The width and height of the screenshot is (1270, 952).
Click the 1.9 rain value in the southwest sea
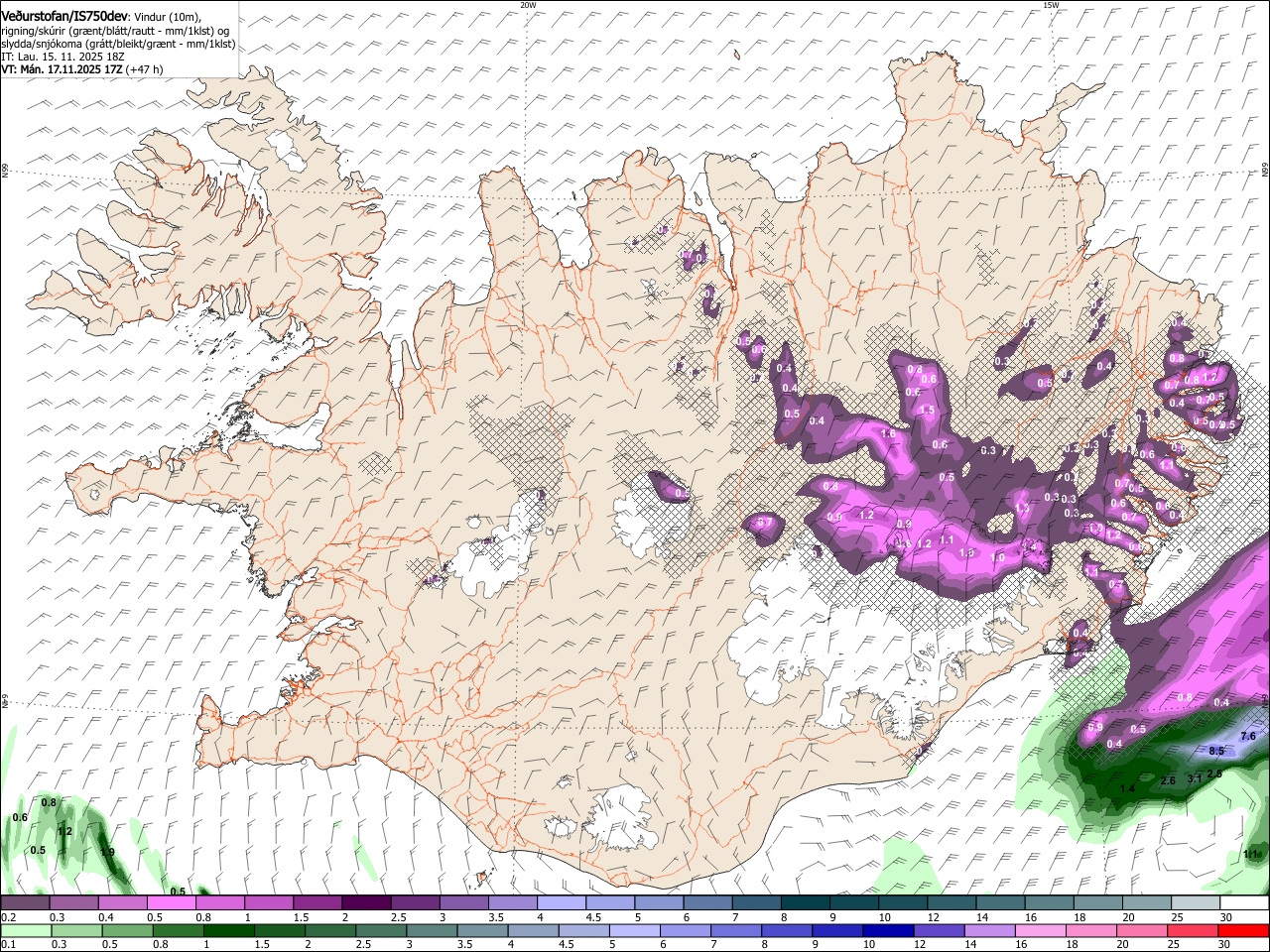pos(108,852)
